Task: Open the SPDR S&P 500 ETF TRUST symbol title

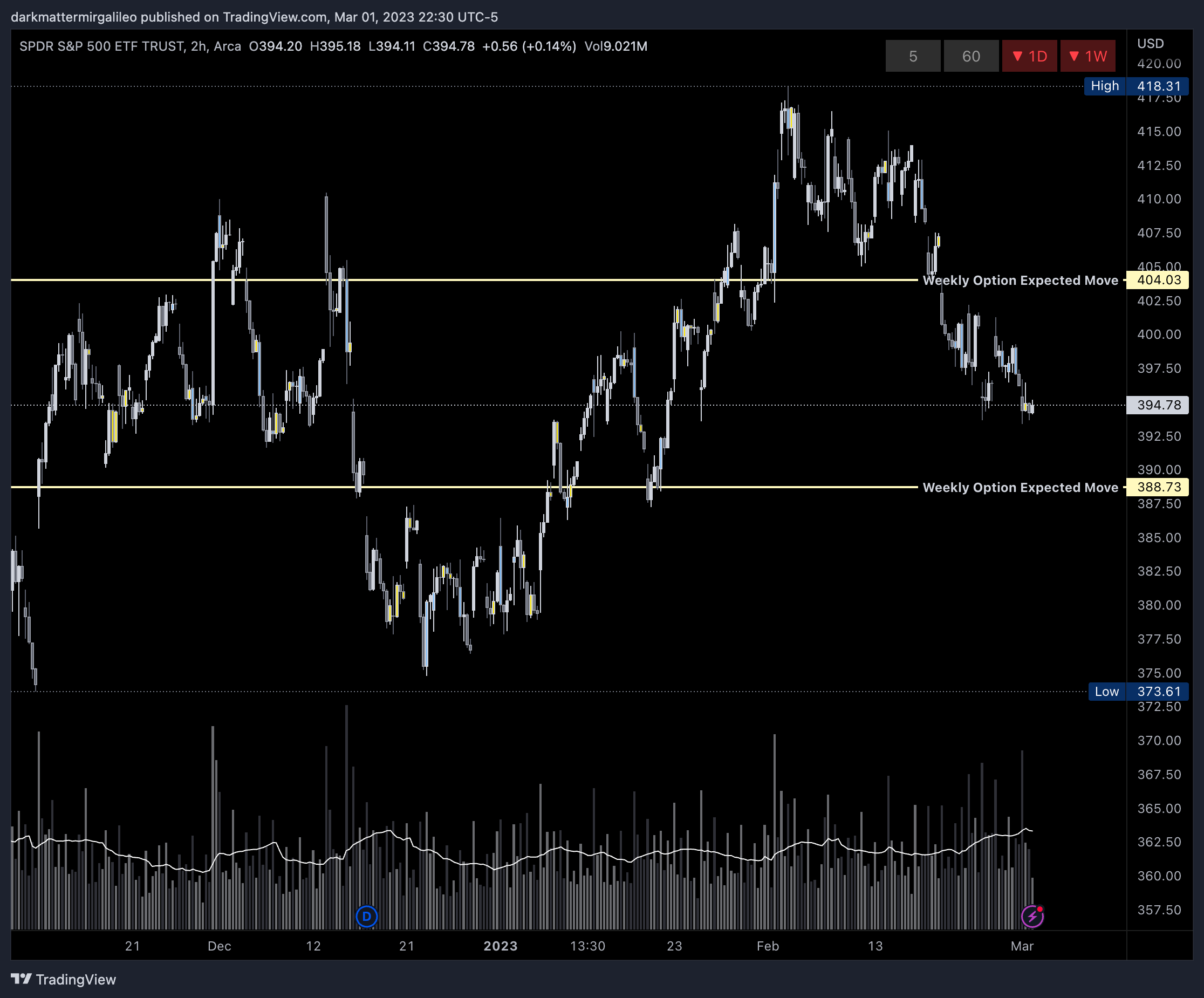Action: pyautogui.click(x=101, y=46)
